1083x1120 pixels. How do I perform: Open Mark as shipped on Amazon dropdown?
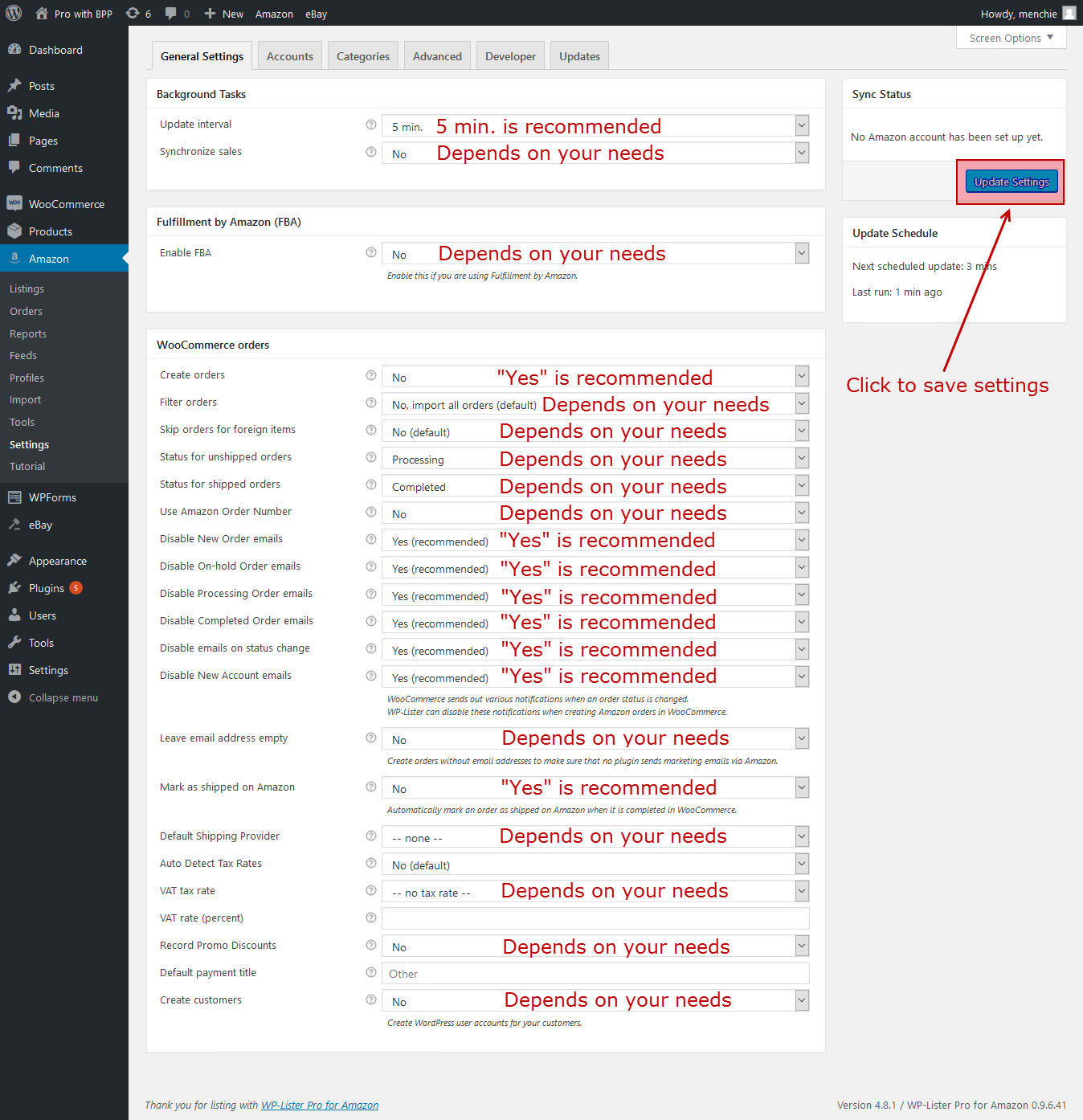[x=595, y=787]
